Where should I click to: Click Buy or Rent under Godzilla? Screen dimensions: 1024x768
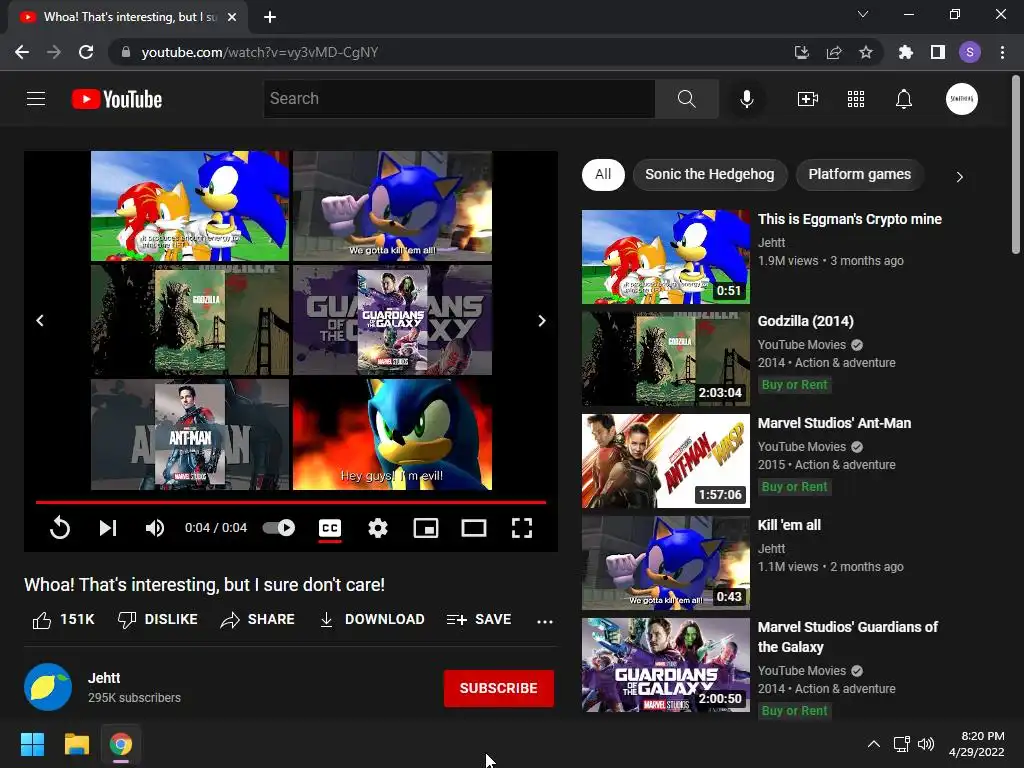794,385
